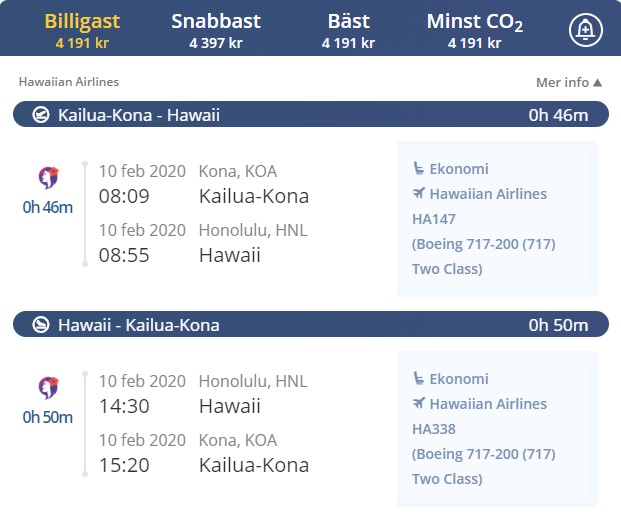Click flight number HA147
The height and width of the screenshot is (514, 621).
tap(434, 219)
